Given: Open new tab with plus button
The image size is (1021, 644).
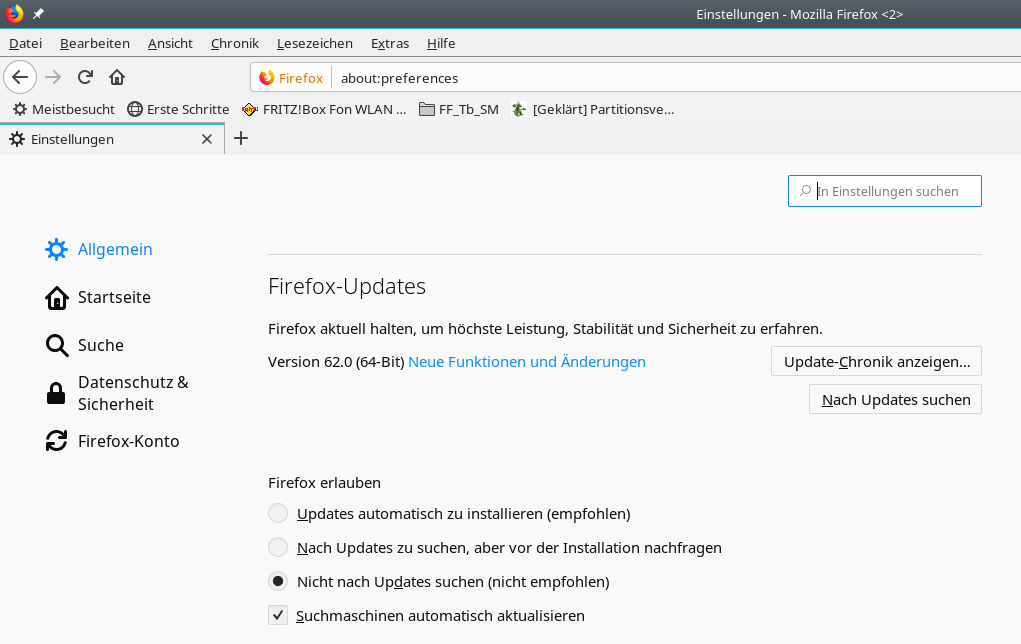Looking at the screenshot, I should tap(241, 139).
